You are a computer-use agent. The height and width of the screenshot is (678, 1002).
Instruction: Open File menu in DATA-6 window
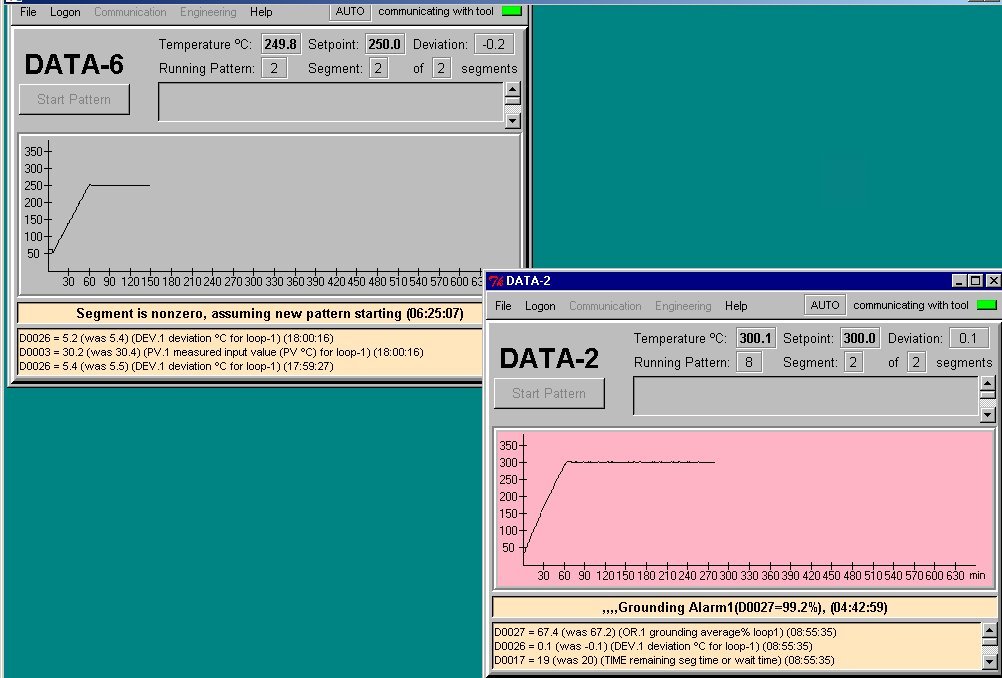28,12
